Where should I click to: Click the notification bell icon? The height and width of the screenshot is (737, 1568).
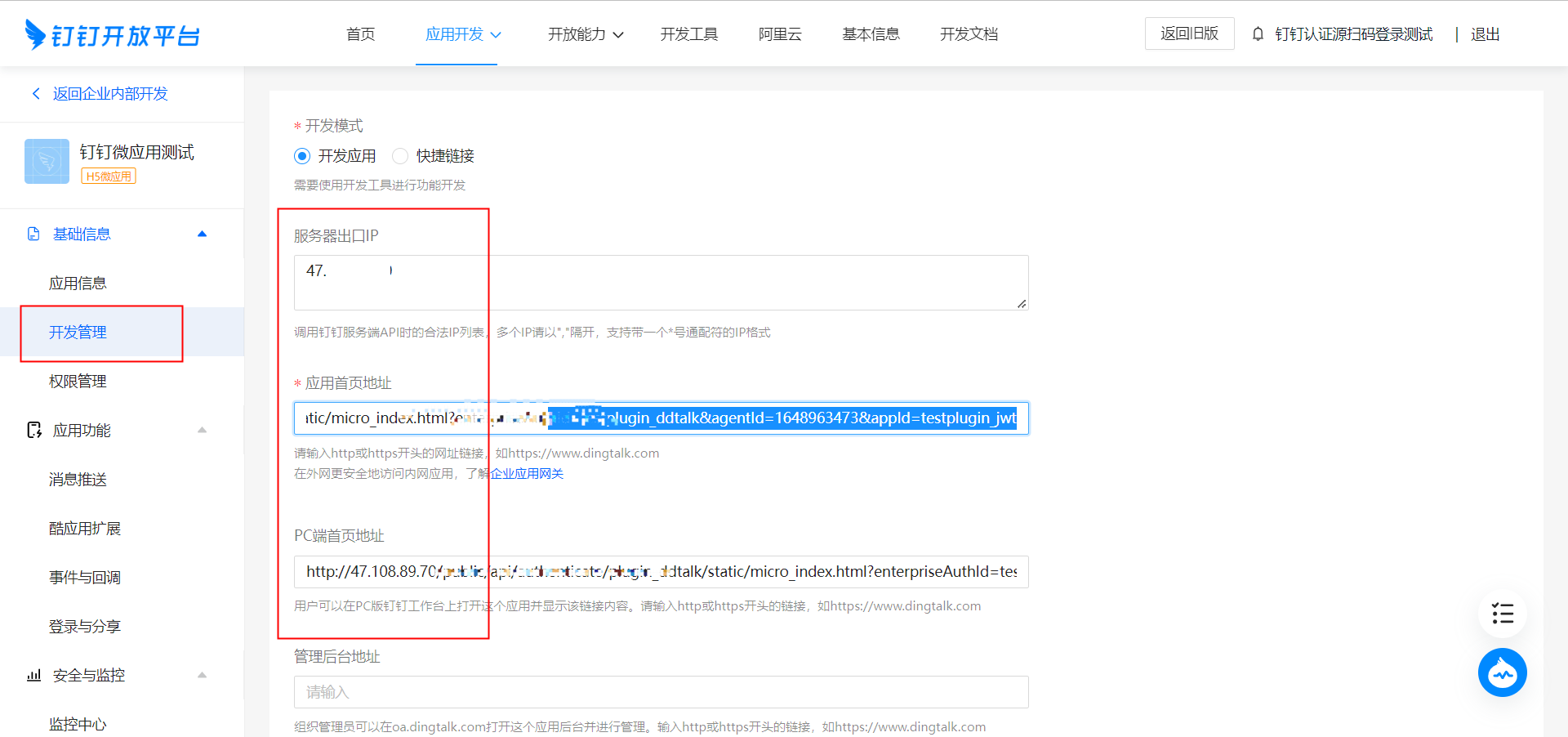[x=1258, y=34]
